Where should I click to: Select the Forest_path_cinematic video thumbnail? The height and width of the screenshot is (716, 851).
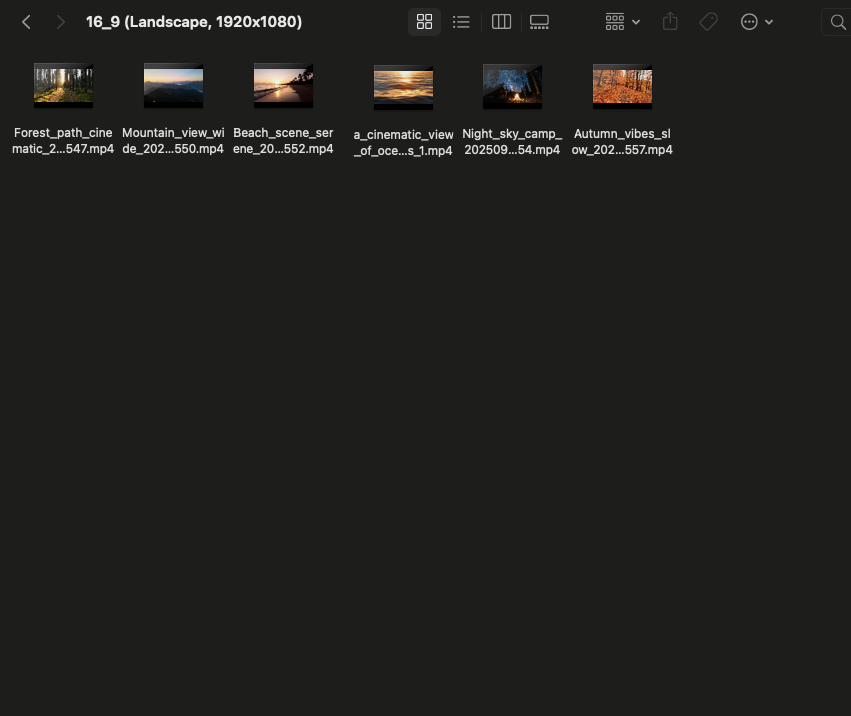point(63,86)
